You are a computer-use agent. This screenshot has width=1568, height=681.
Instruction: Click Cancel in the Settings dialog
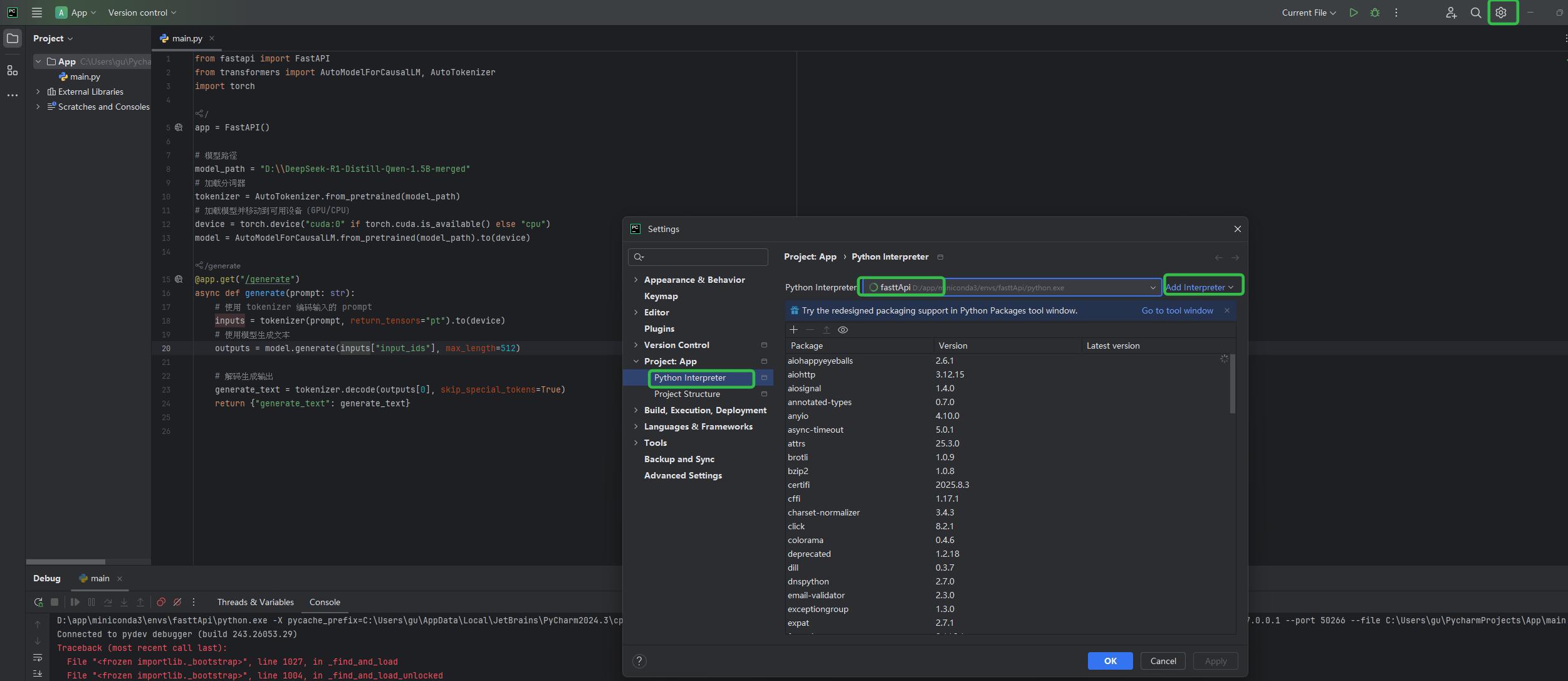(1163, 661)
